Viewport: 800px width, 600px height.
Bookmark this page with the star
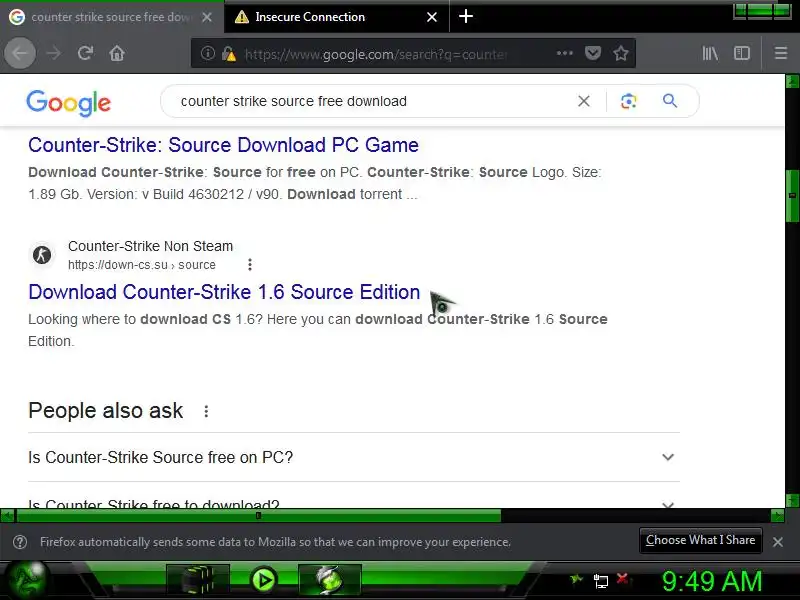(620, 53)
